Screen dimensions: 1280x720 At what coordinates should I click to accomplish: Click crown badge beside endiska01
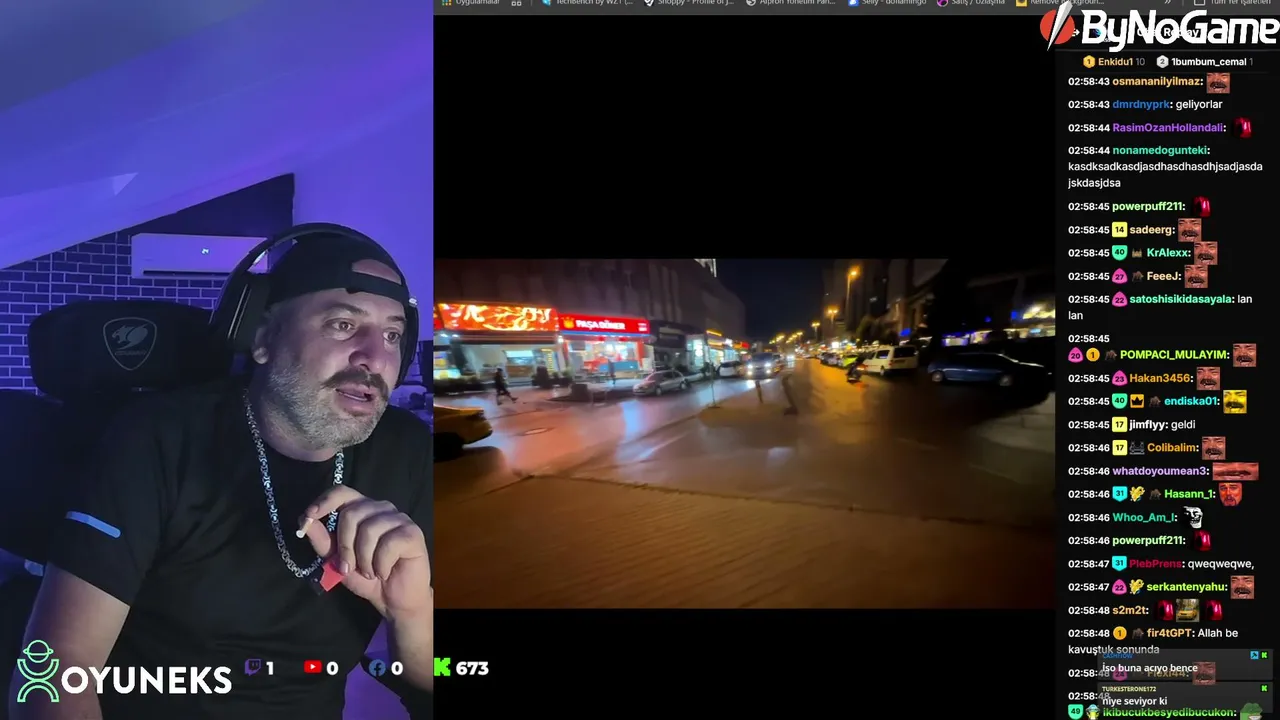click(1137, 401)
